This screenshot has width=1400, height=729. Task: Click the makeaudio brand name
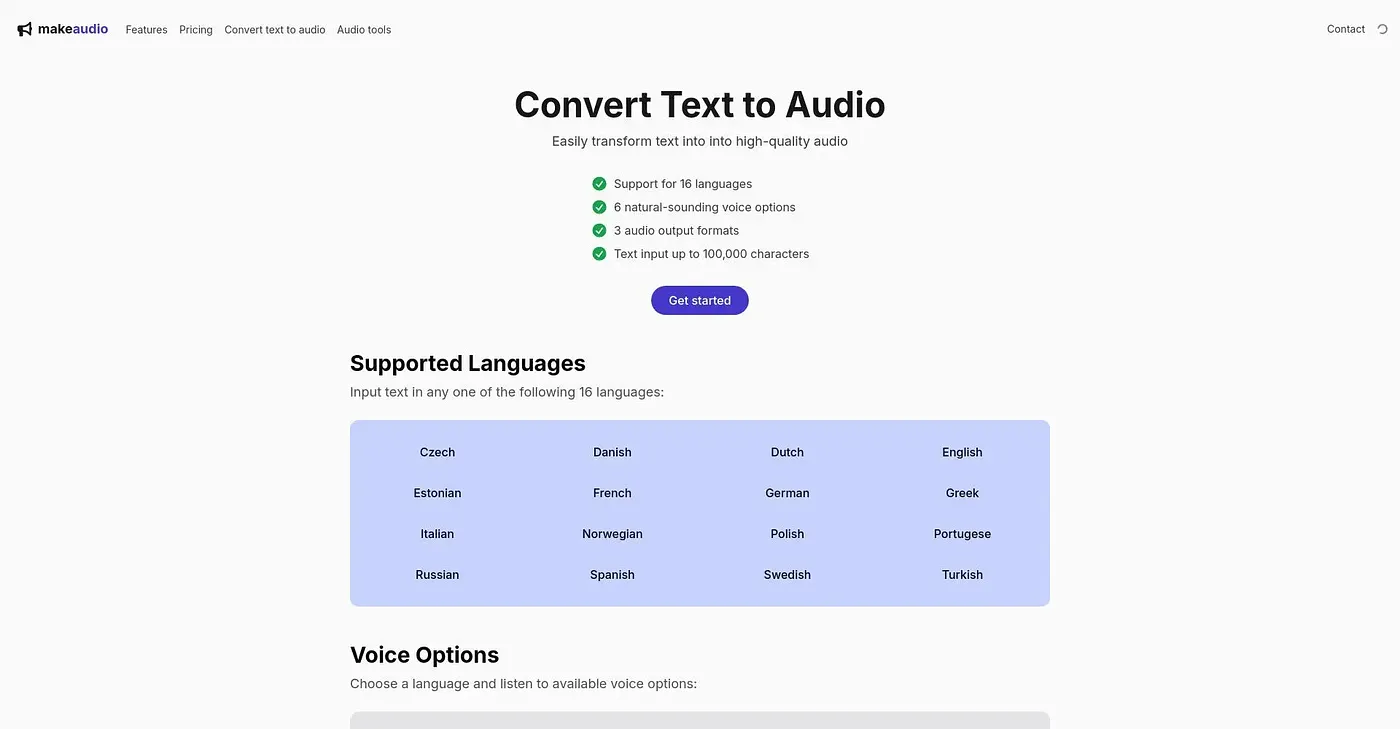click(x=73, y=29)
